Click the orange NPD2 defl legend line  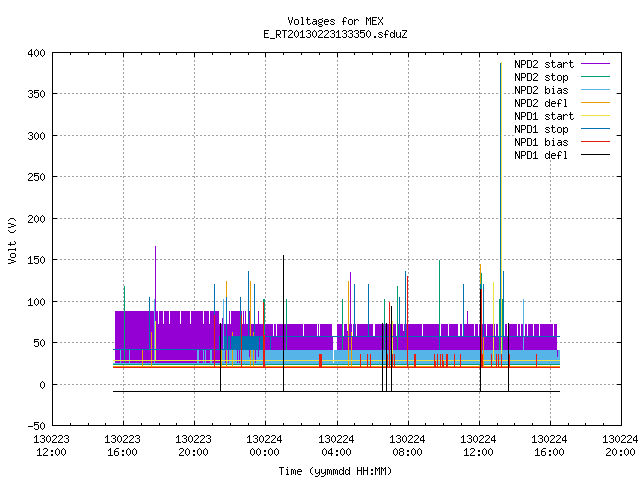tap(596, 103)
